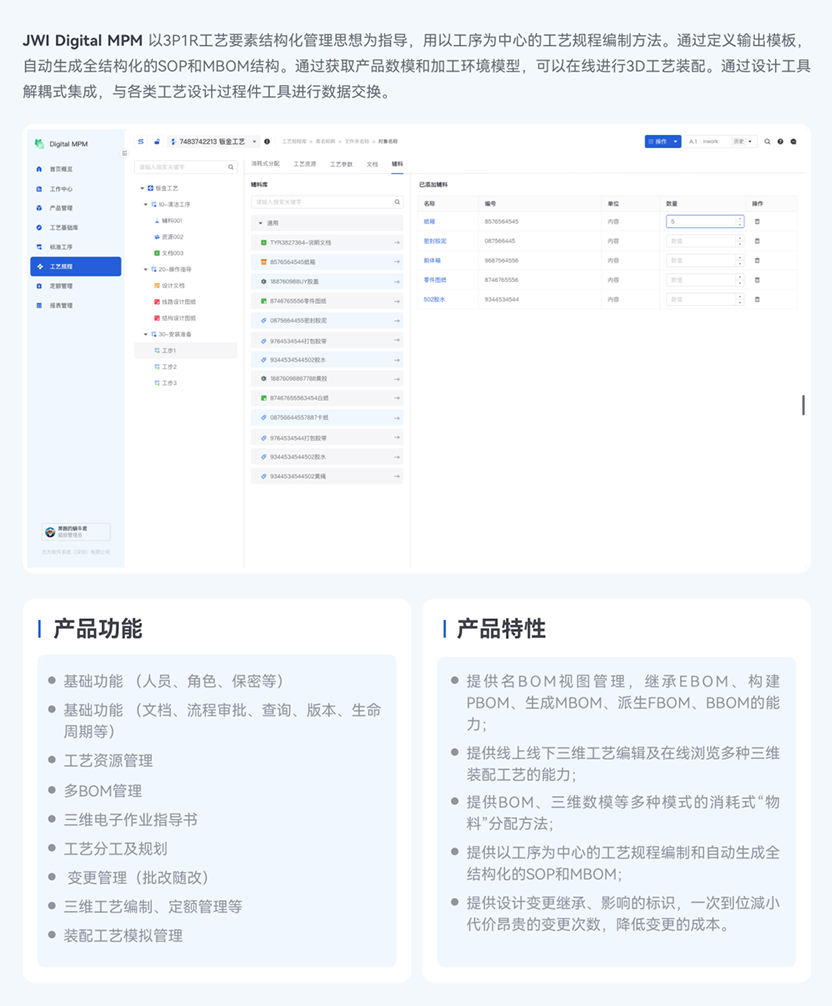
Task: Add 18876098867788黄胶 using its arrow icon
Action: (x=396, y=379)
